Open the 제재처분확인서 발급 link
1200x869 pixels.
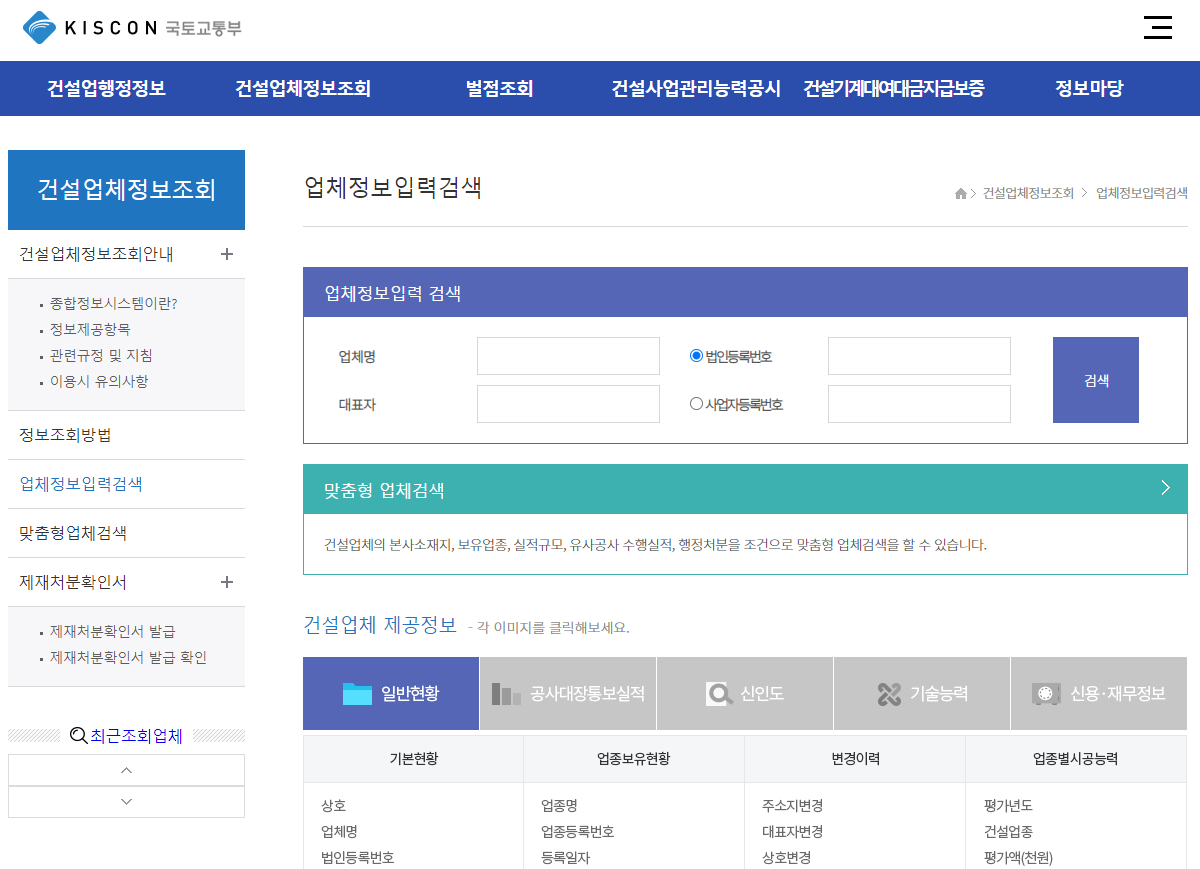tap(113, 631)
